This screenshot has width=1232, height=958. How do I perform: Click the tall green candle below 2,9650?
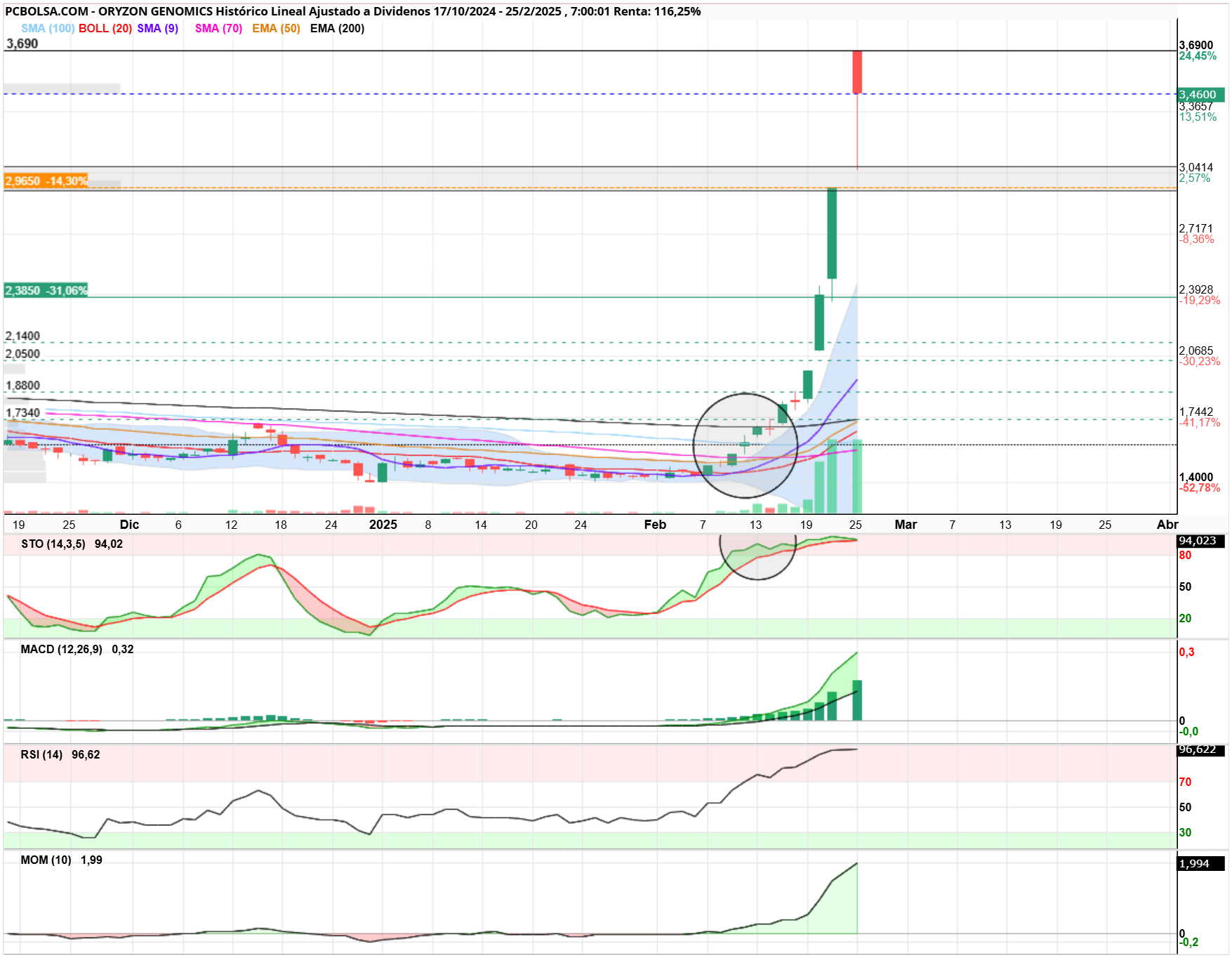pyautogui.click(x=832, y=233)
